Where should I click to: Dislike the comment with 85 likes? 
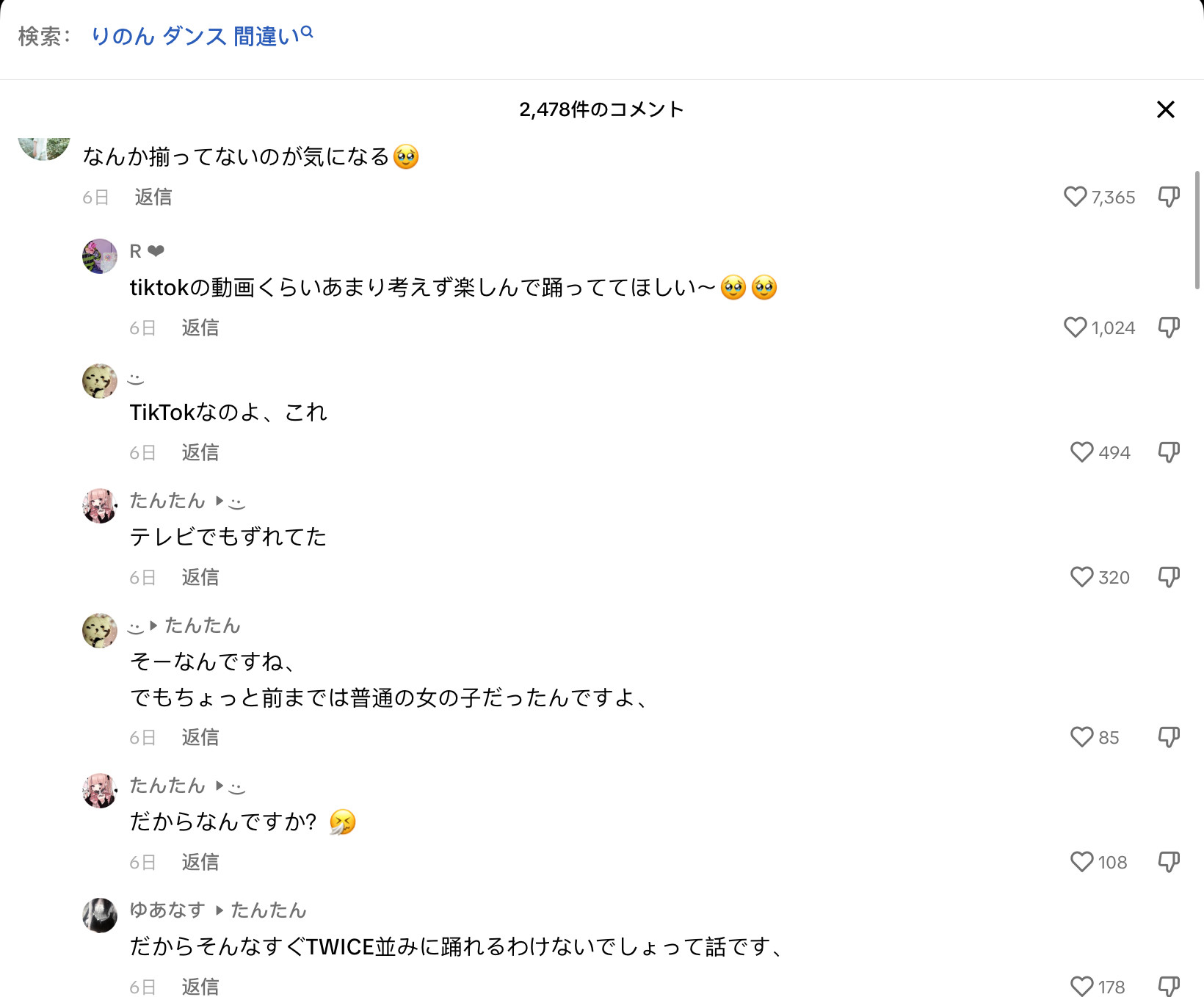[1169, 737]
